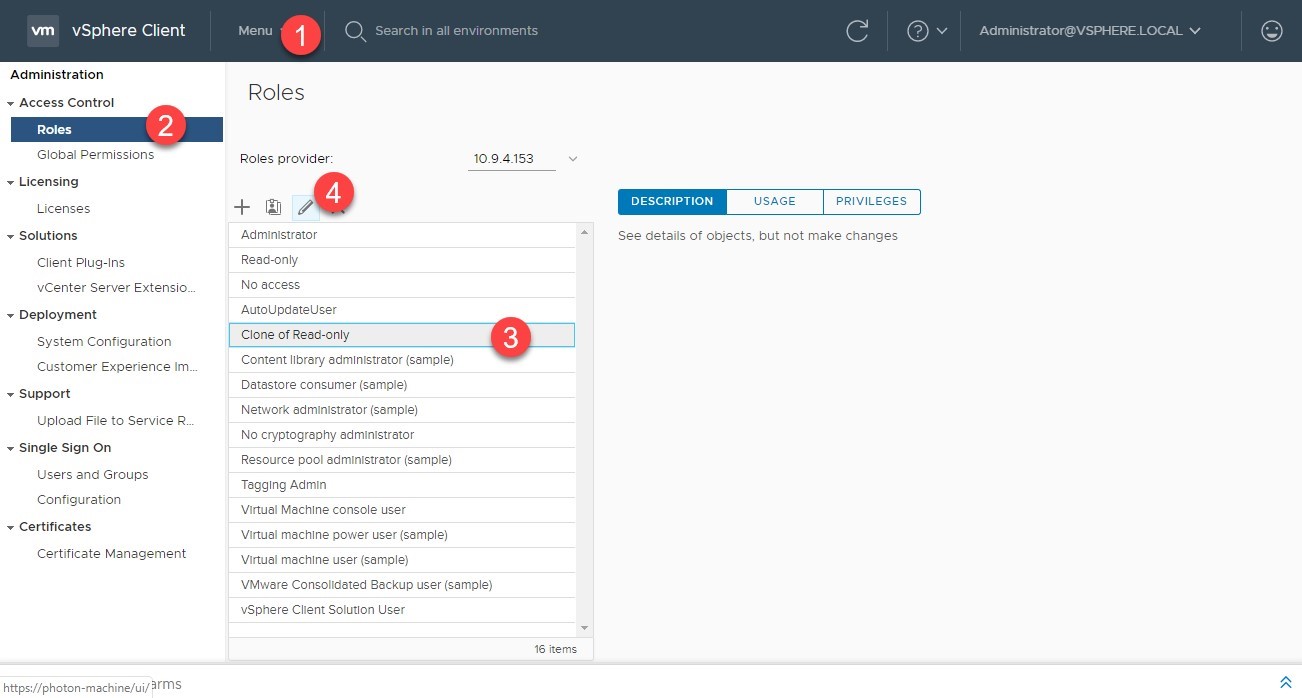The width and height of the screenshot is (1302, 698).
Task: Collapse the Access Control section
Action: point(13,102)
